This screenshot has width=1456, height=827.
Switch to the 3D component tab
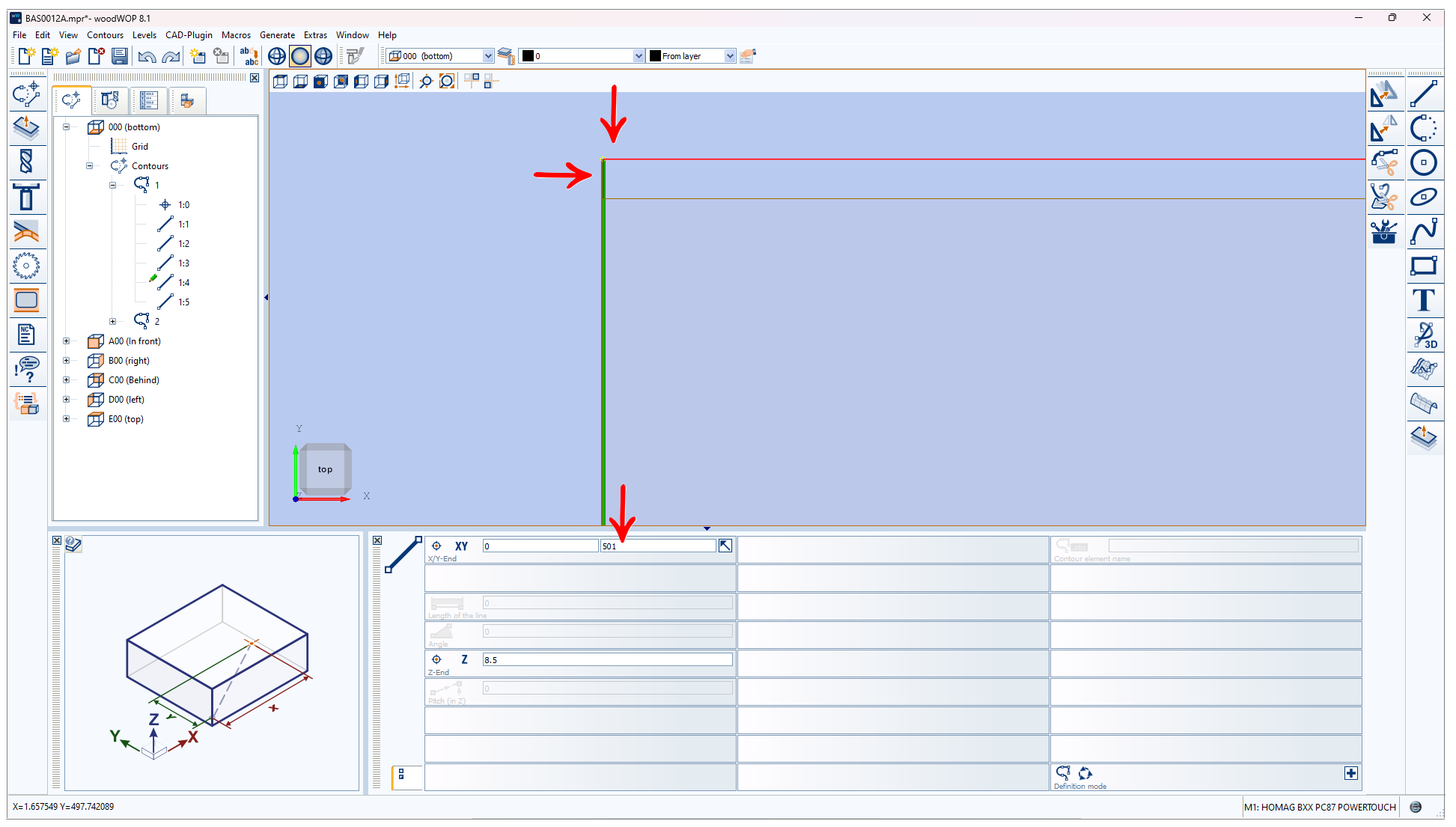point(187,100)
